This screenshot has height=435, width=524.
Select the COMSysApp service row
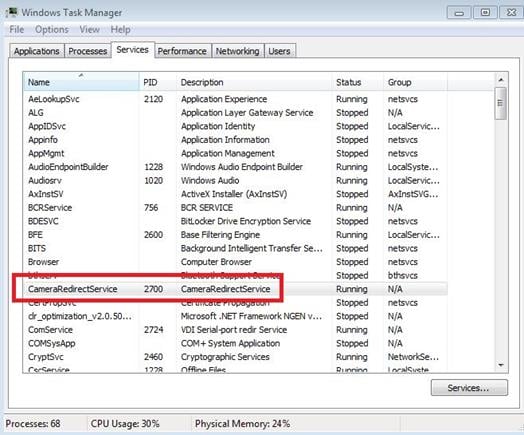[236, 343]
